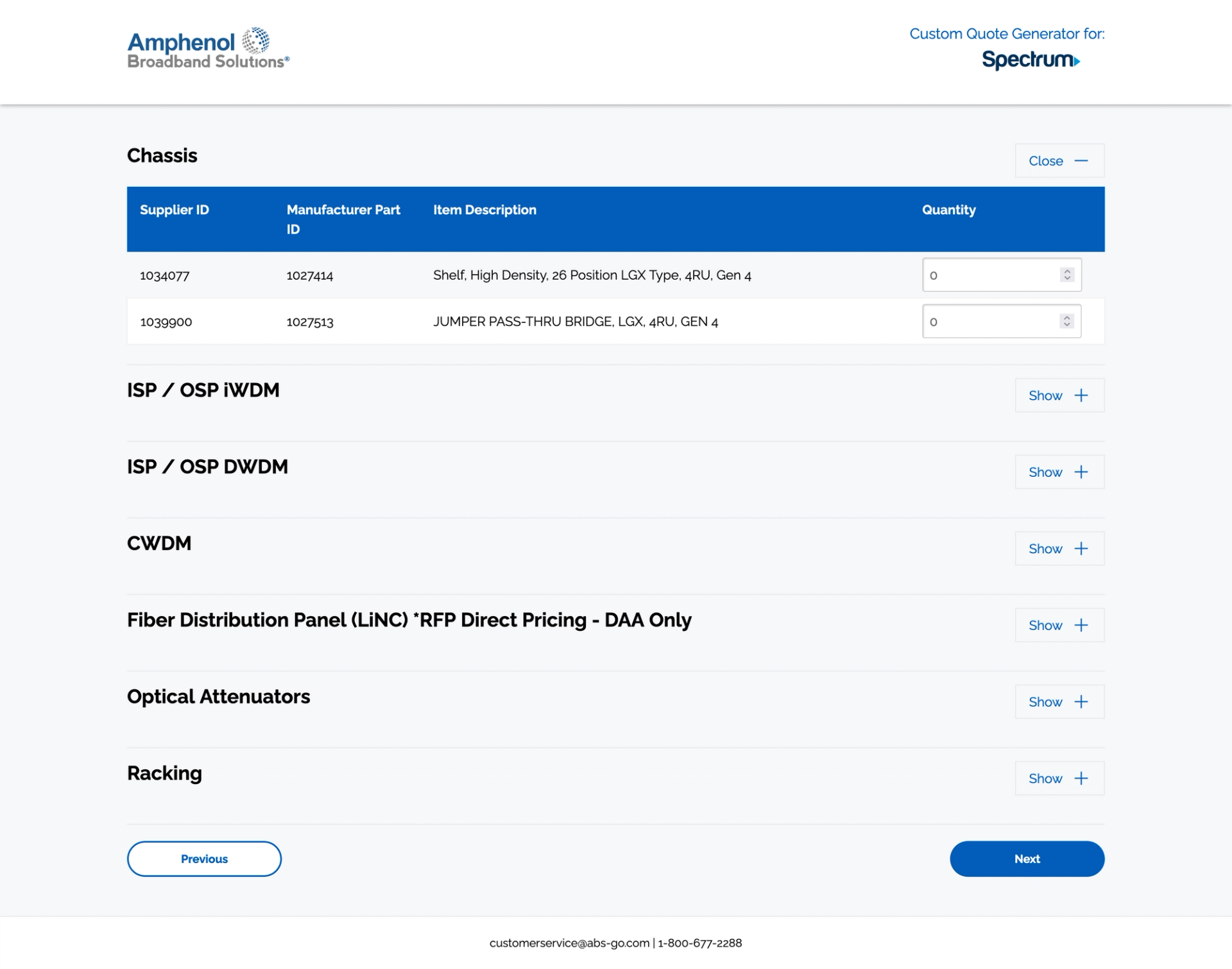Click the minus icon beside Chassis Close
Image resolution: width=1232 pixels, height=969 pixels.
(x=1081, y=160)
